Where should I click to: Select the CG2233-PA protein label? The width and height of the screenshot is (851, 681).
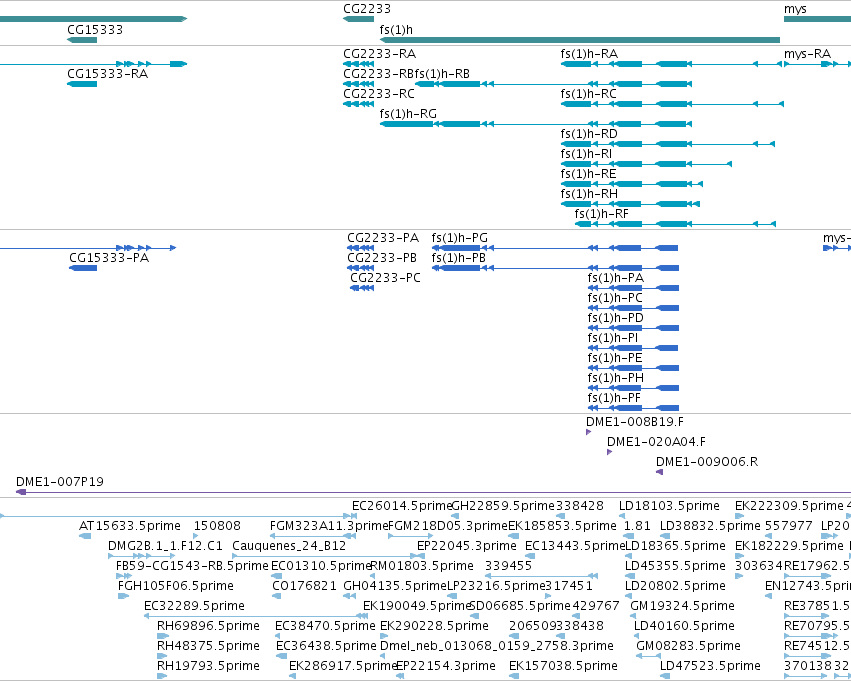pos(383,238)
